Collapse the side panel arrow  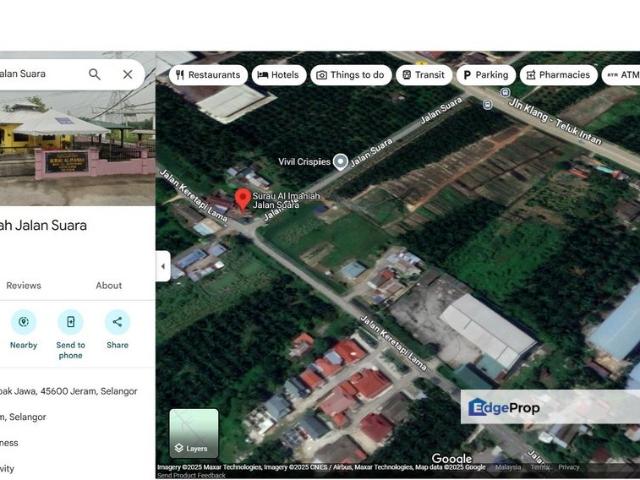point(163,266)
